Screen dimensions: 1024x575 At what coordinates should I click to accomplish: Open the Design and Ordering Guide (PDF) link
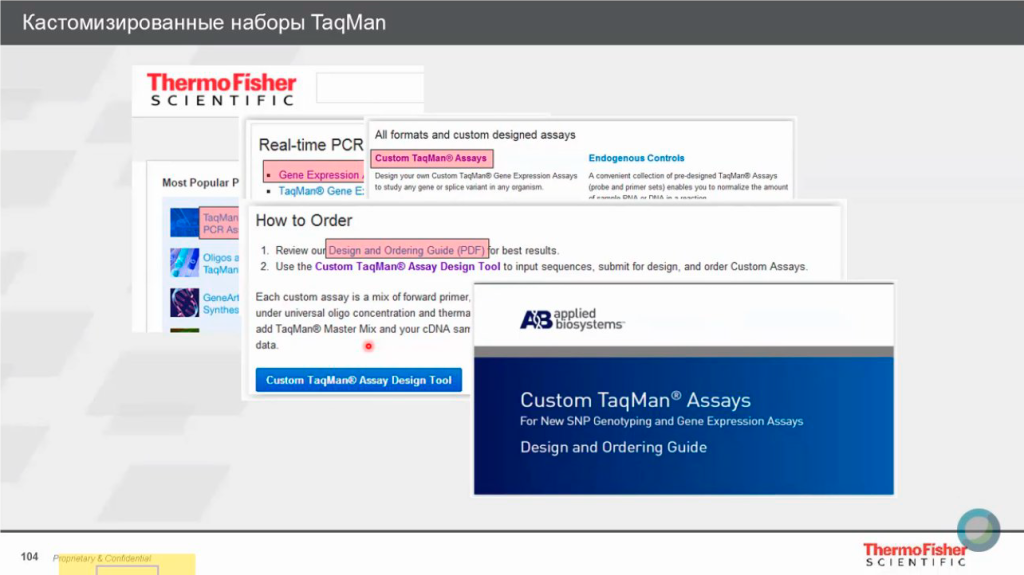coord(407,250)
